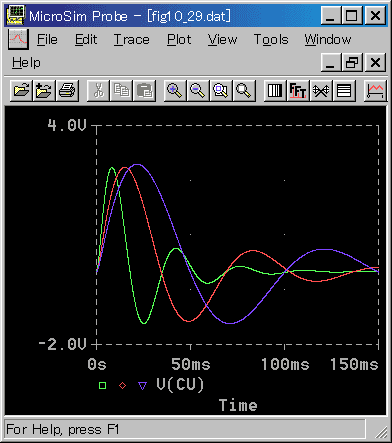Expand the Window menu
392x443 pixels.
pos(328,40)
